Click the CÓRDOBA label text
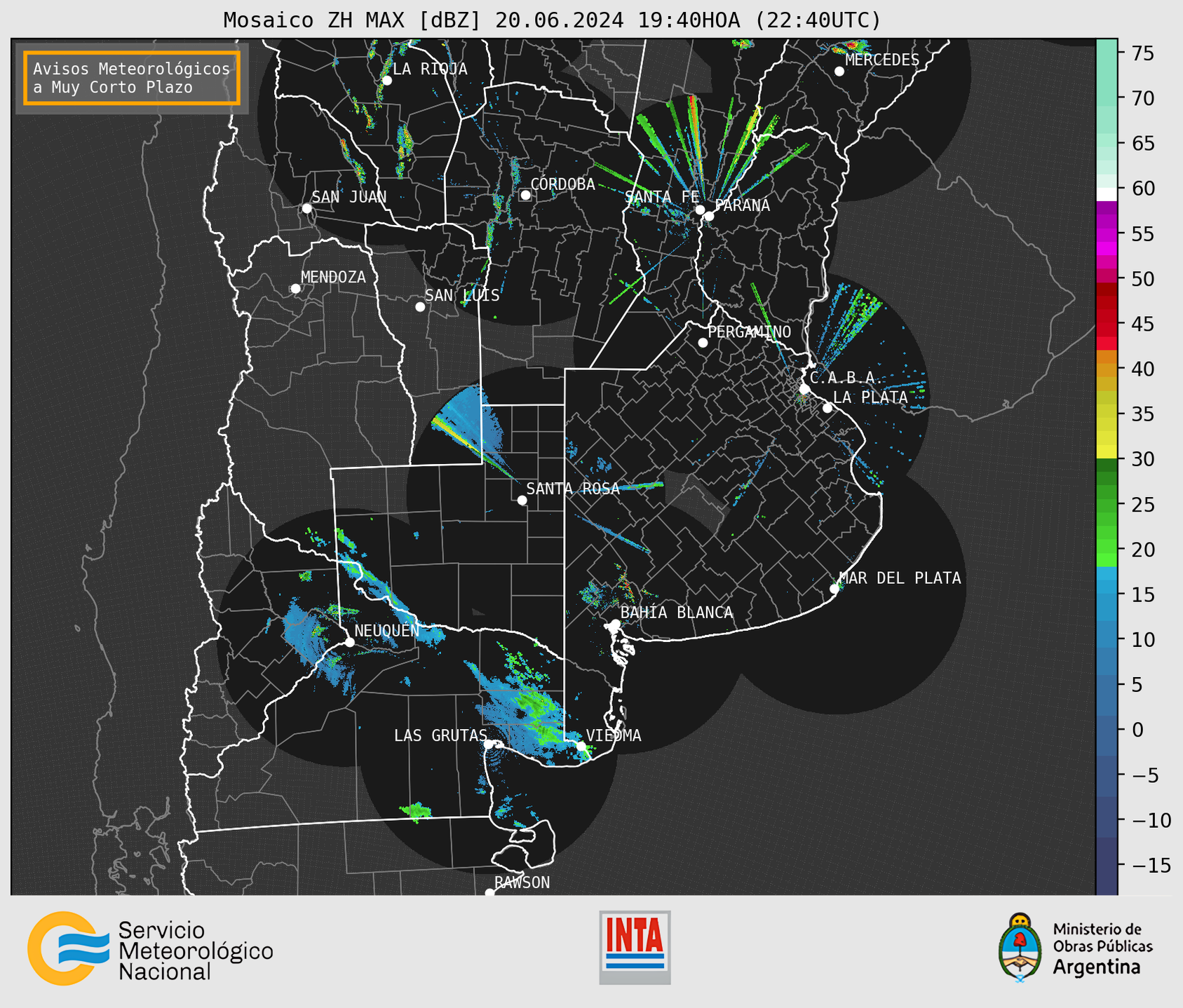This screenshot has height=1008, width=1183. click(562, 184)
